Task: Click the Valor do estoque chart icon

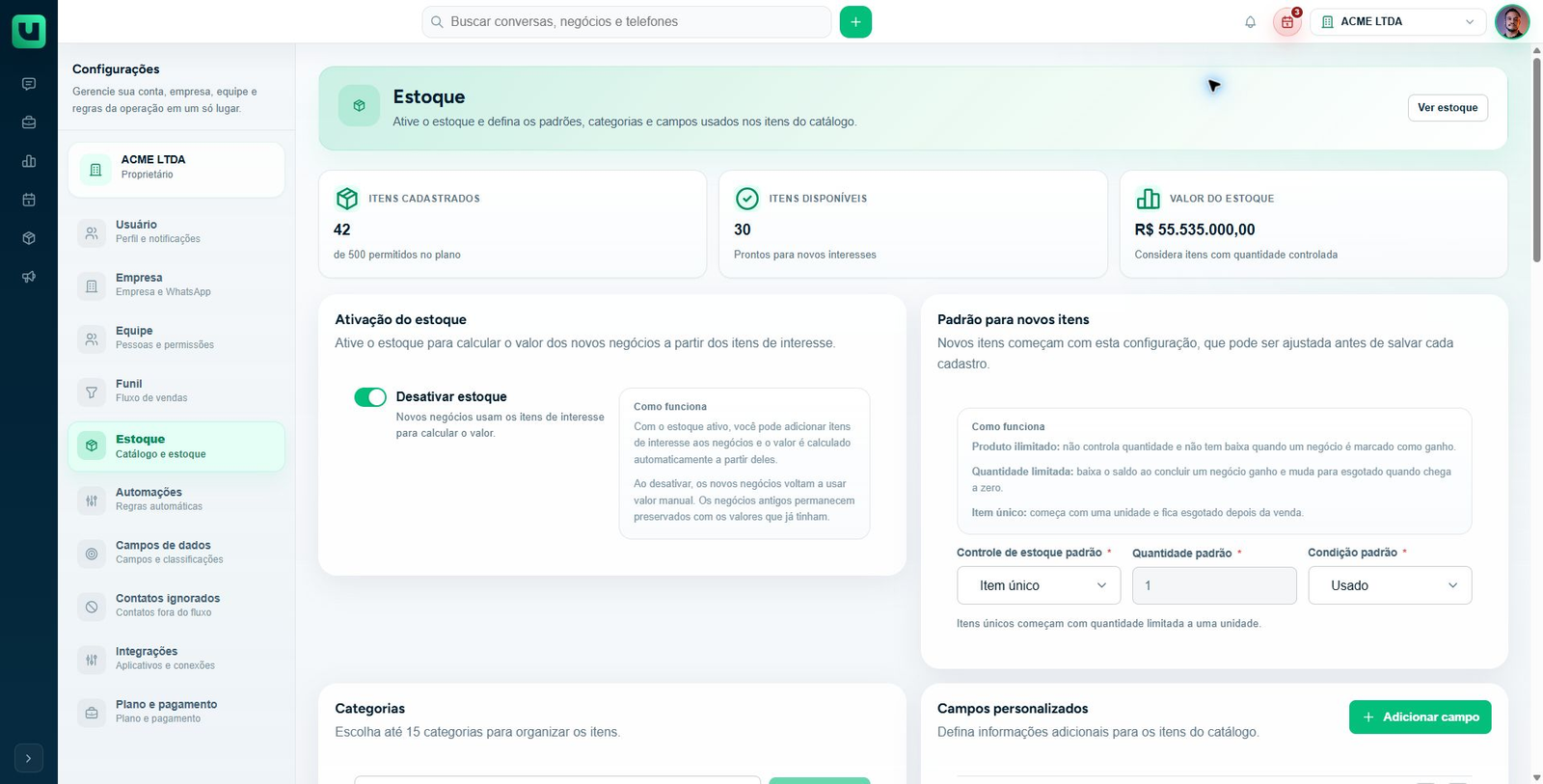Action: tap(1148, 199)
